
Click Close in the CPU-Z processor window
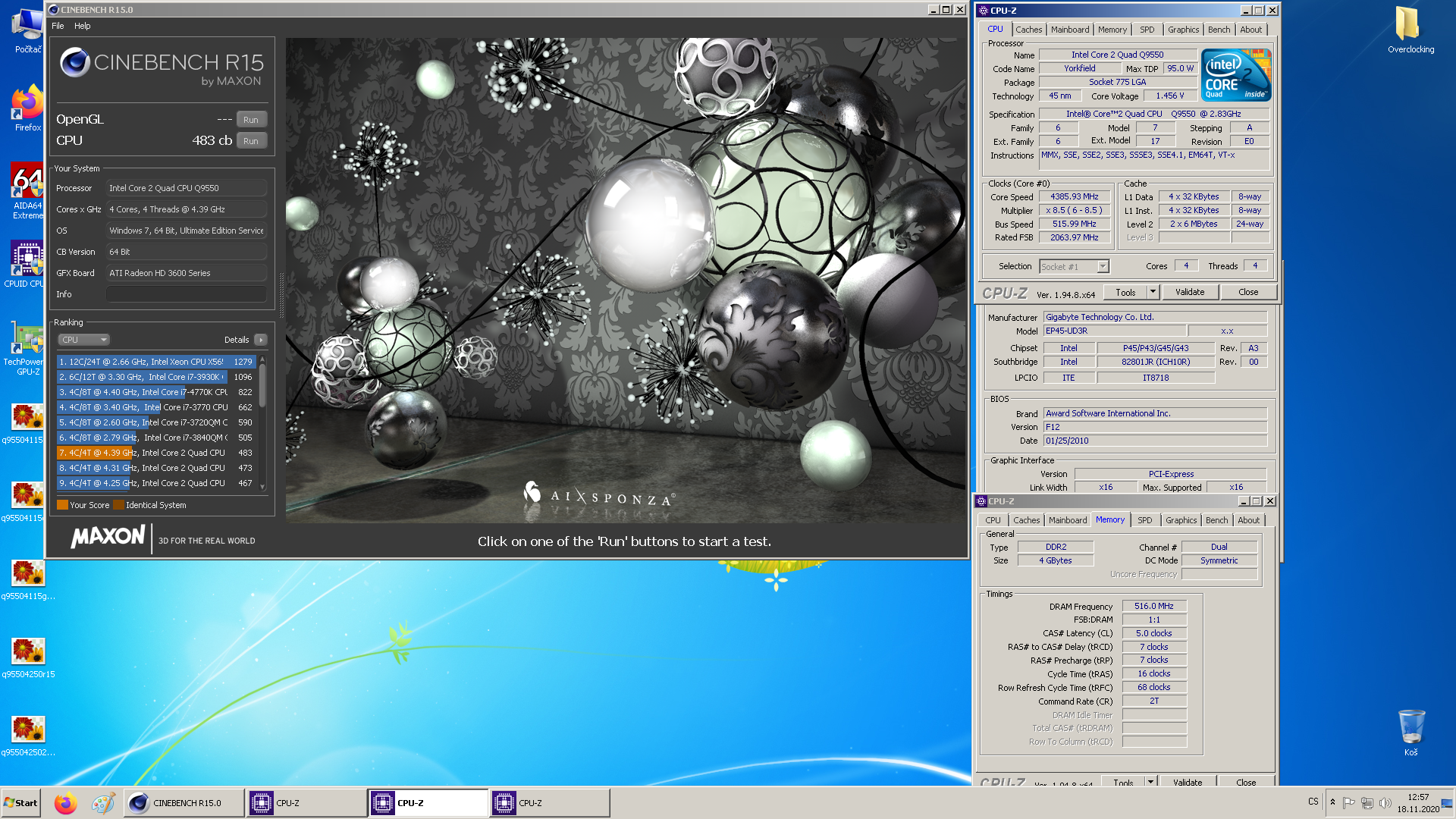coord(1248,292)
